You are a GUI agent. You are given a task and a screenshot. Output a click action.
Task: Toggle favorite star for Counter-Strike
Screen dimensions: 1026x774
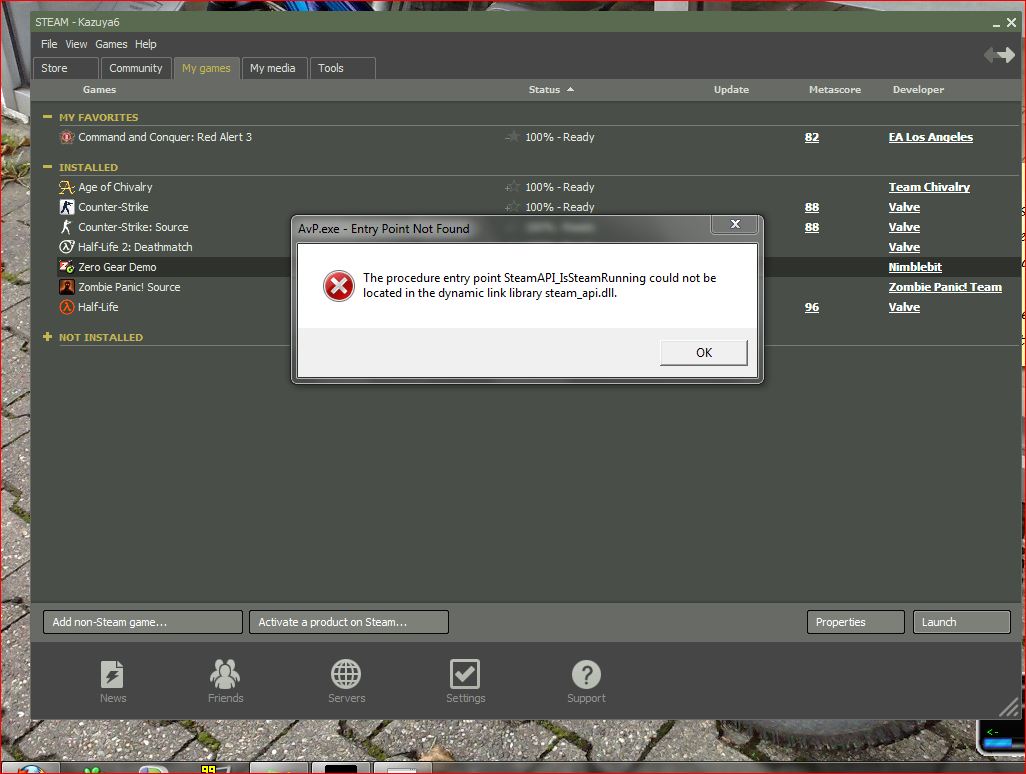coord(512,207)
